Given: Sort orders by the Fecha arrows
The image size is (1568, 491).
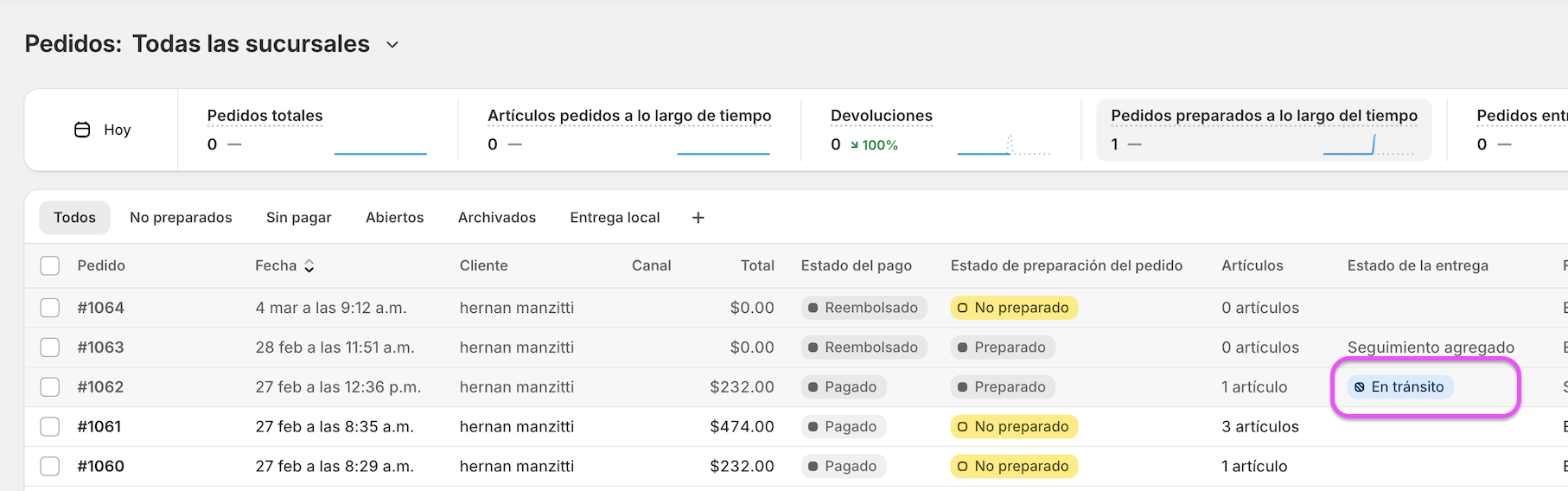Looking at the screenshot, I should pyautogui.click(x=309, y=266).
